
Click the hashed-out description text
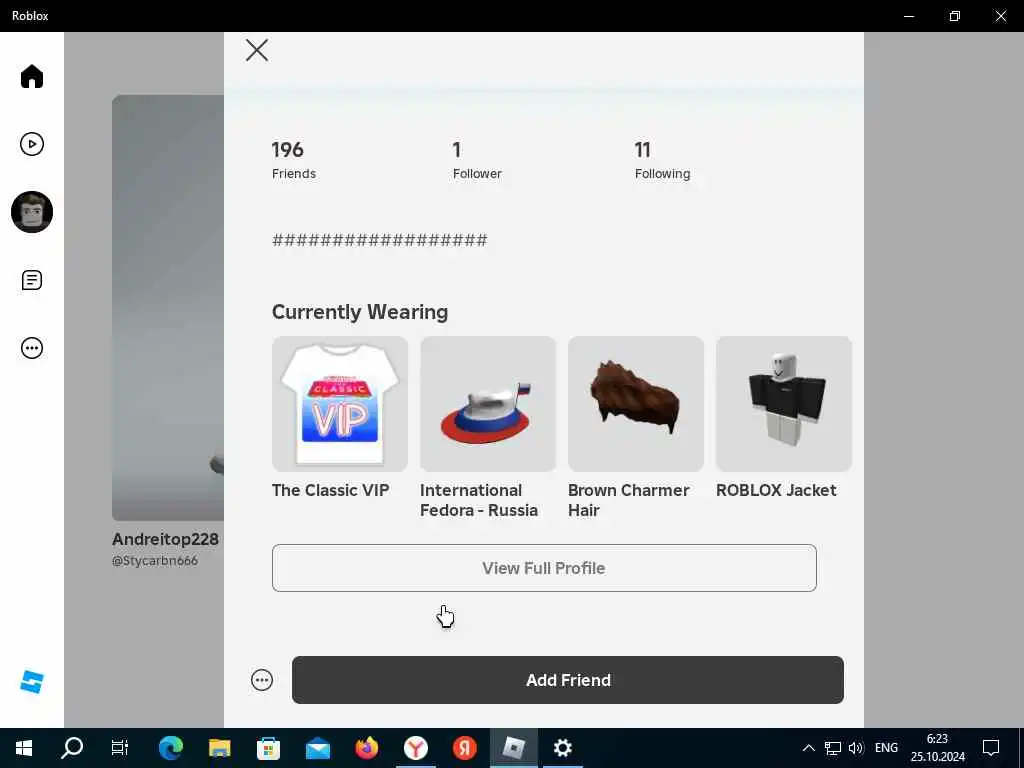click(x=379, y=240)
